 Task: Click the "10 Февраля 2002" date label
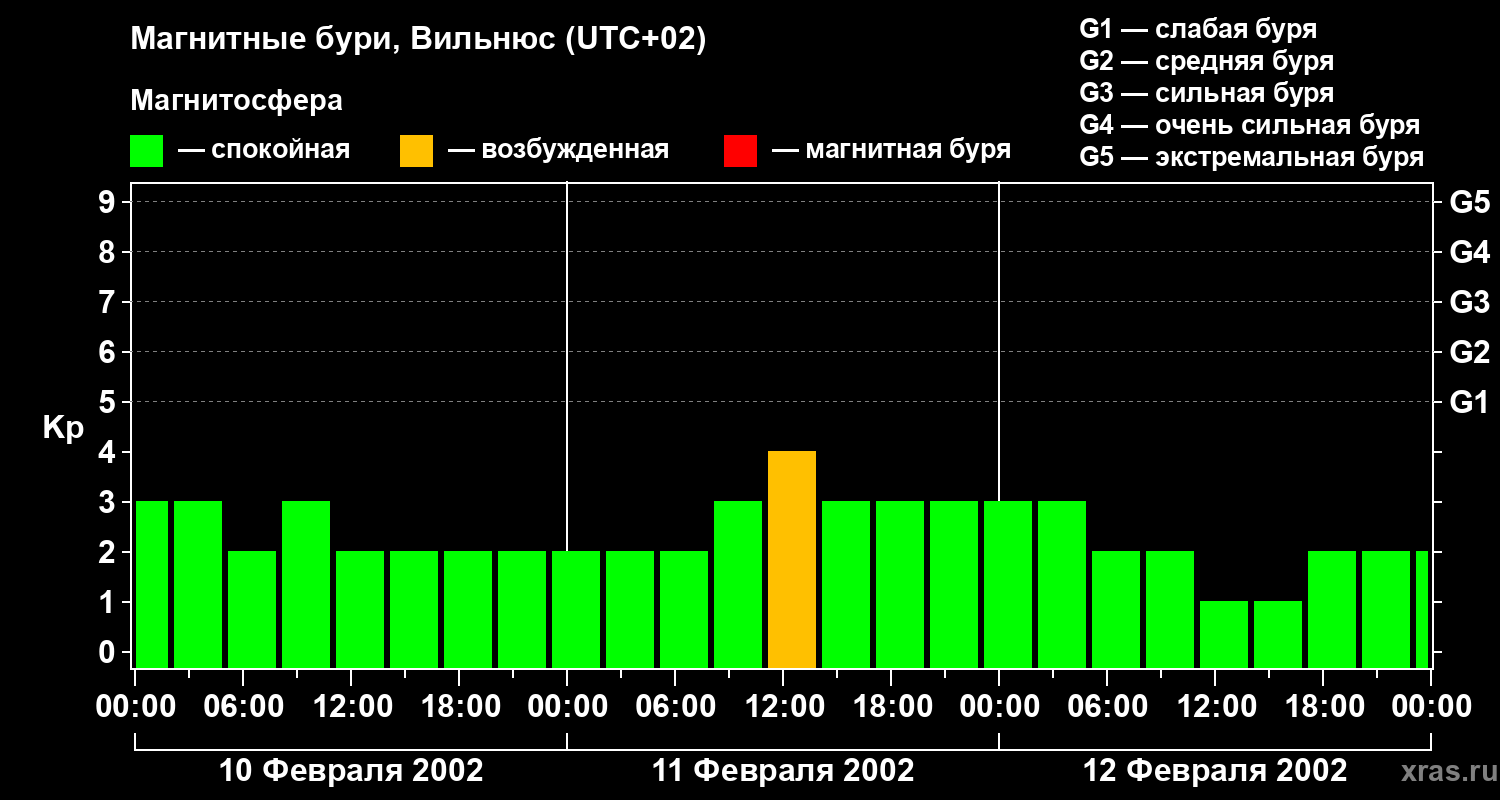tap(351, 770)
